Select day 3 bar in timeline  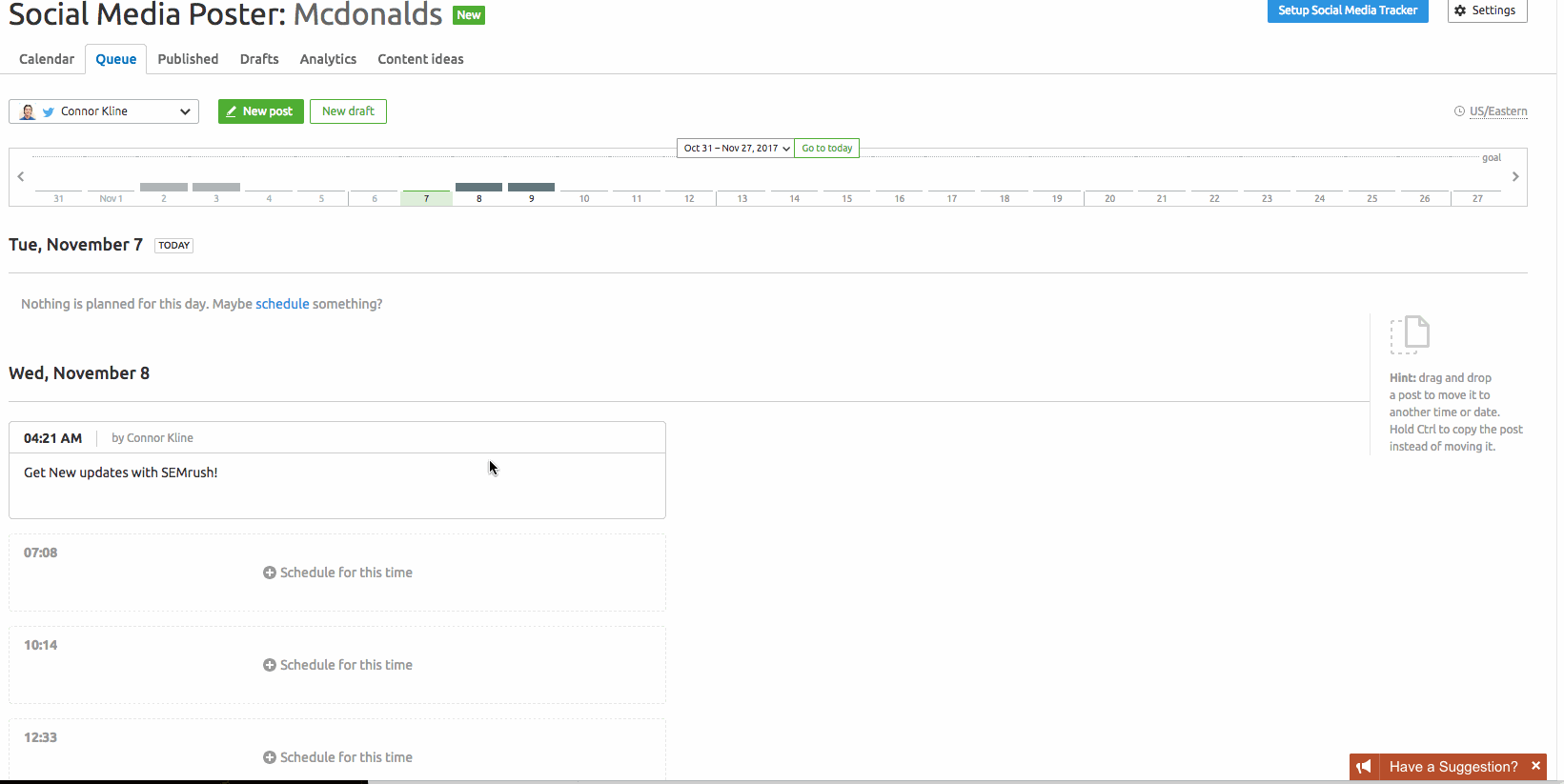coord(216,188)
